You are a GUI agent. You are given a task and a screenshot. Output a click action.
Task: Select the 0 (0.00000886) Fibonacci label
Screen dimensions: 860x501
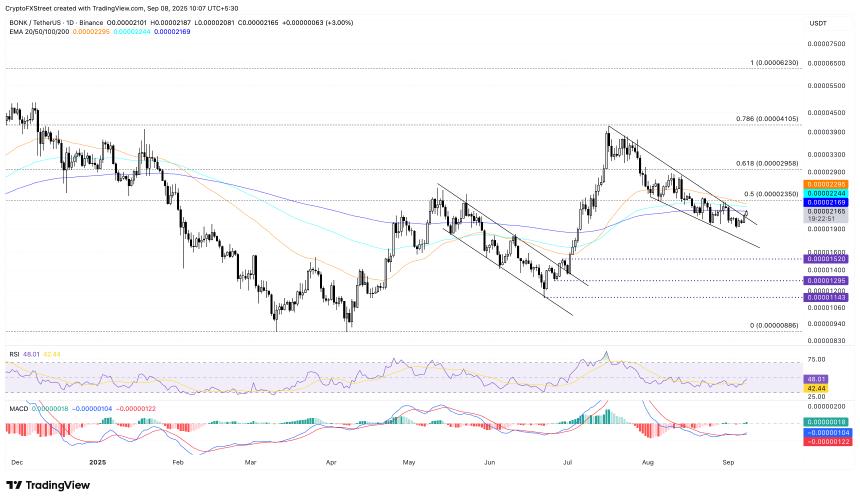click(774, 325)
